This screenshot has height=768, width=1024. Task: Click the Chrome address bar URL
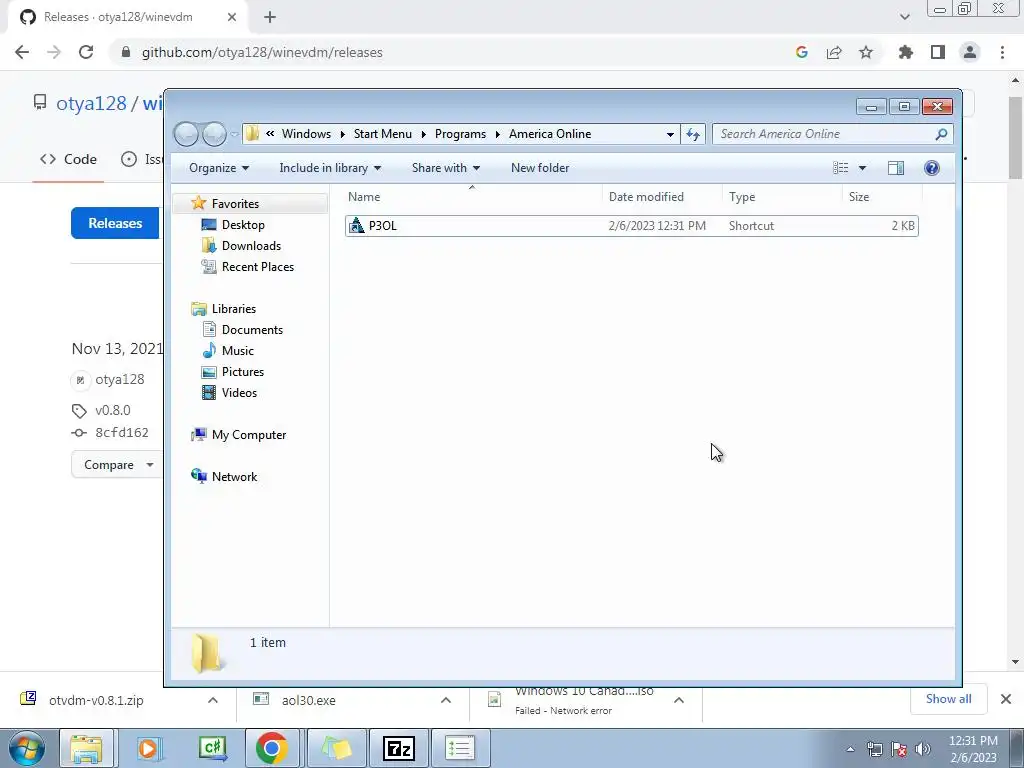coord(262,52)
